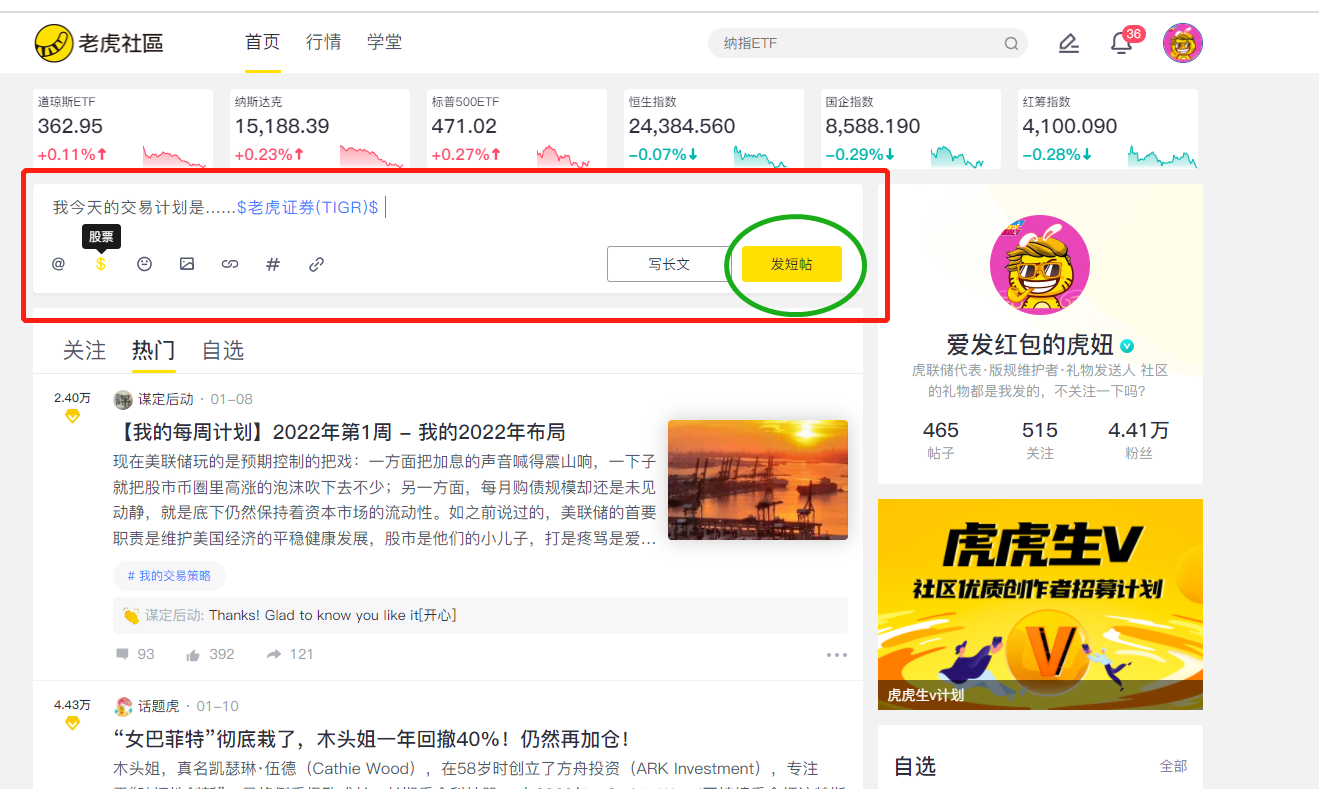The width and height of the screenshot is (1319, 789).
Task: Open the user avatar menu
Action: 1183,43
